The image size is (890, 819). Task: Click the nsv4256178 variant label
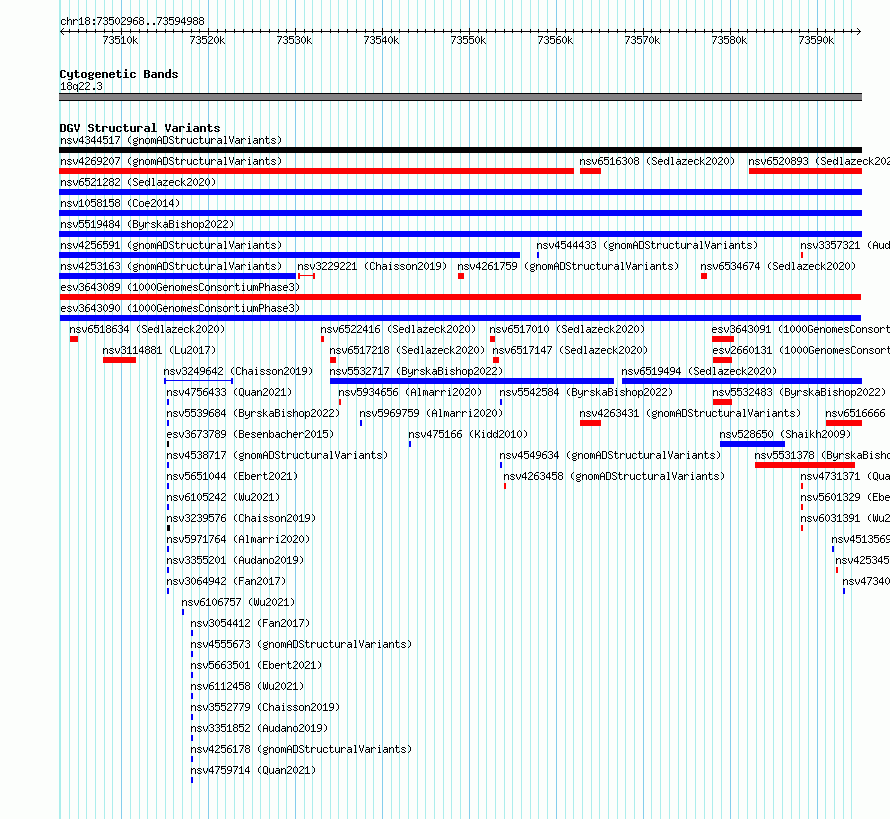(301, 749)
